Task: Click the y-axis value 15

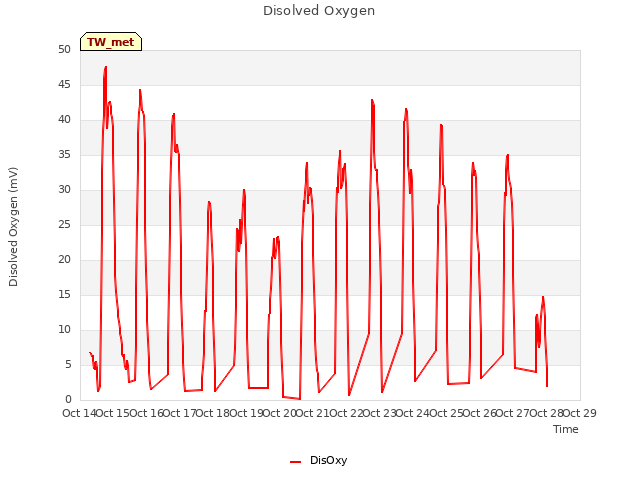Action: (64, 295)
